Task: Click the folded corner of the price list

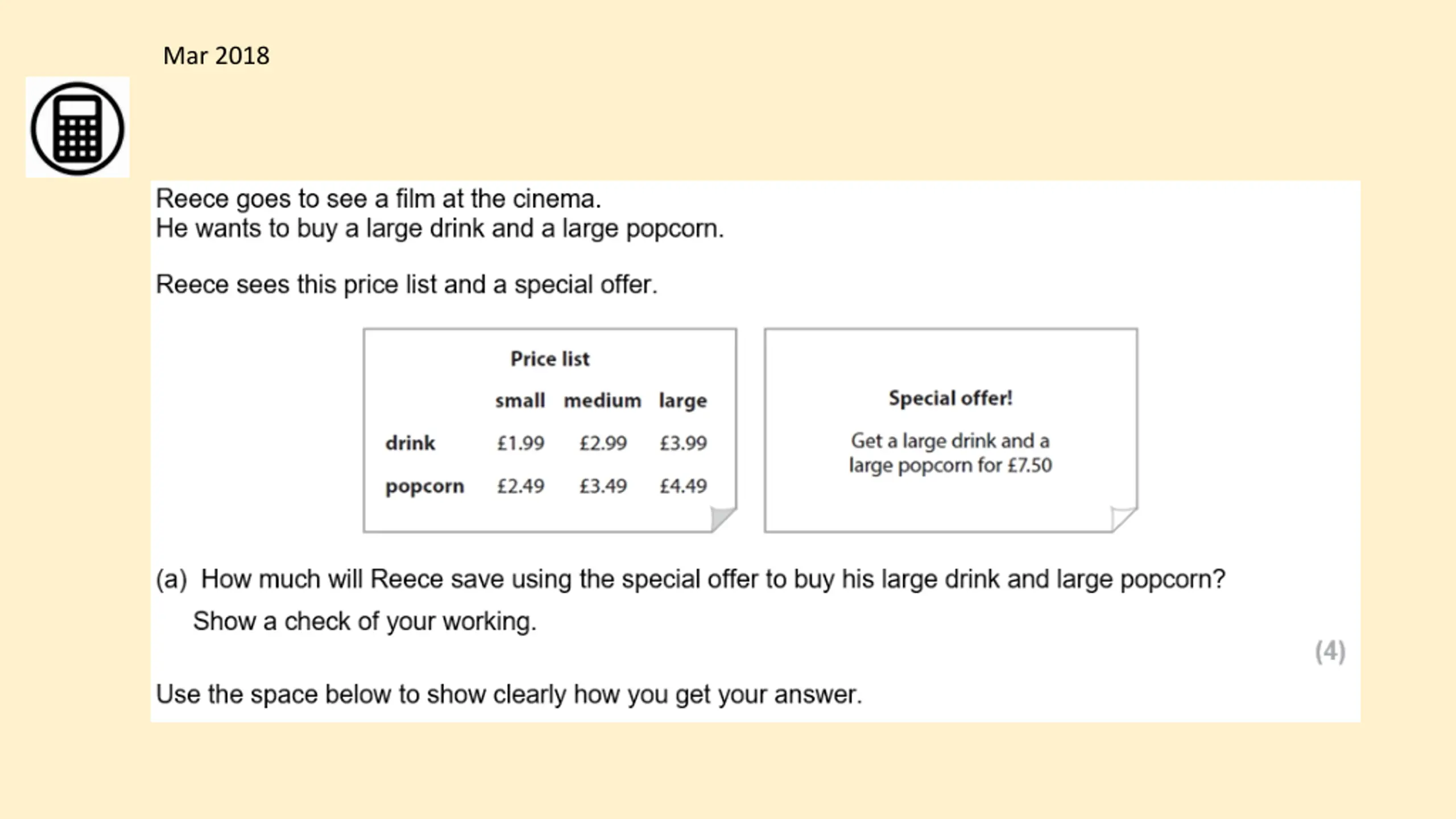Action: (722, 519)
